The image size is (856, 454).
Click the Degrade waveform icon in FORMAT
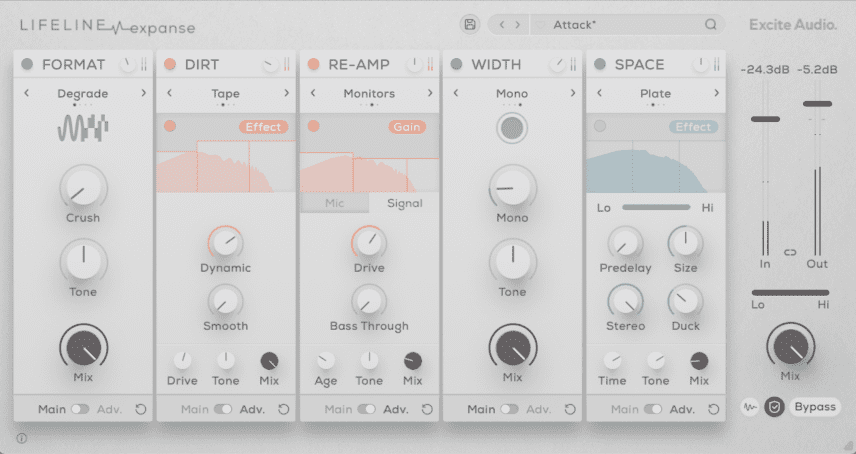[83, 128]
